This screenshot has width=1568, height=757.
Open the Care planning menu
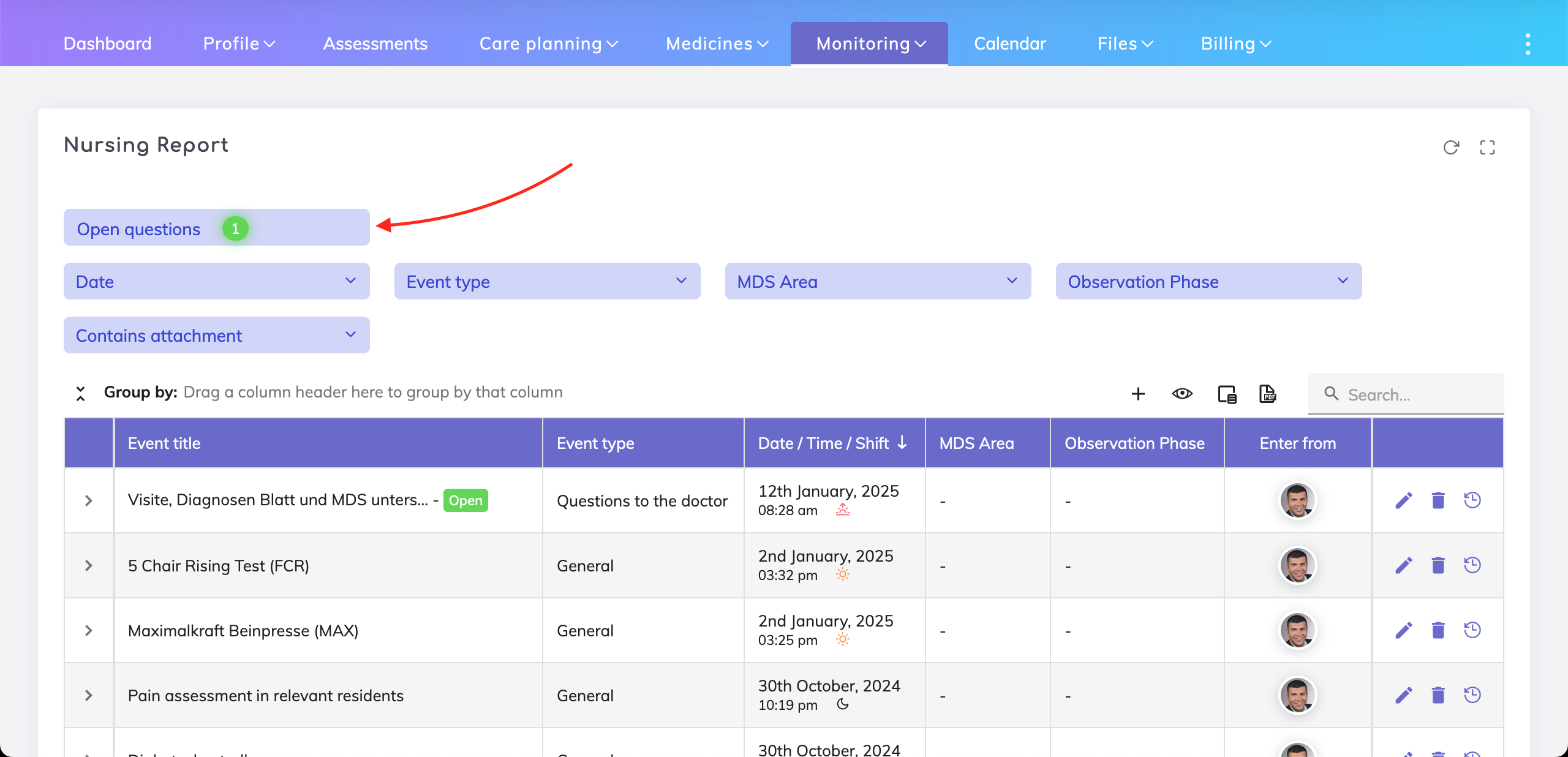[548, 44]
